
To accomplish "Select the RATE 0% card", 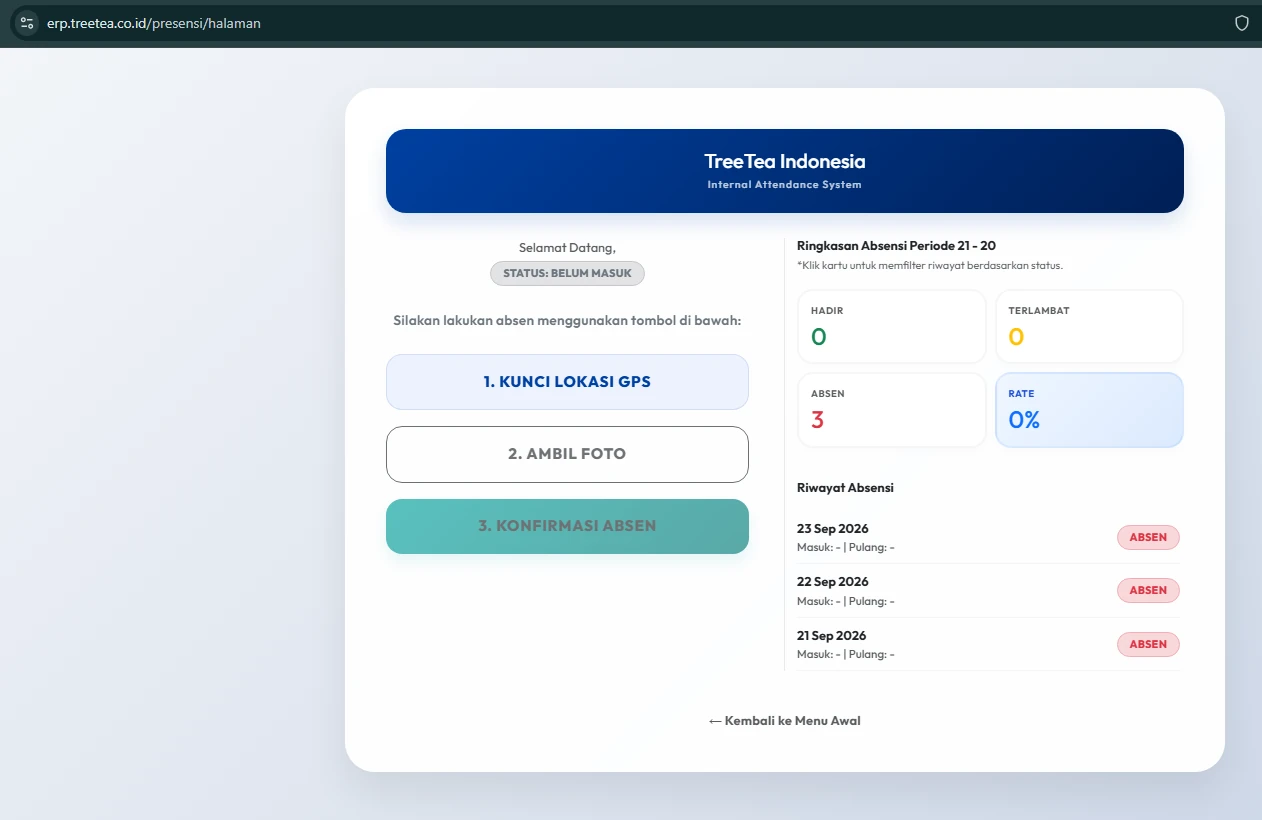I will click(x=1089, y=410).
